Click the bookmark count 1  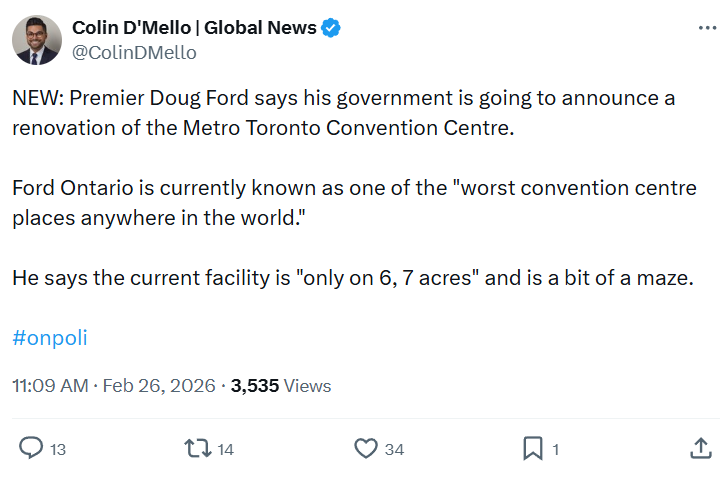(x=556, y=450)
